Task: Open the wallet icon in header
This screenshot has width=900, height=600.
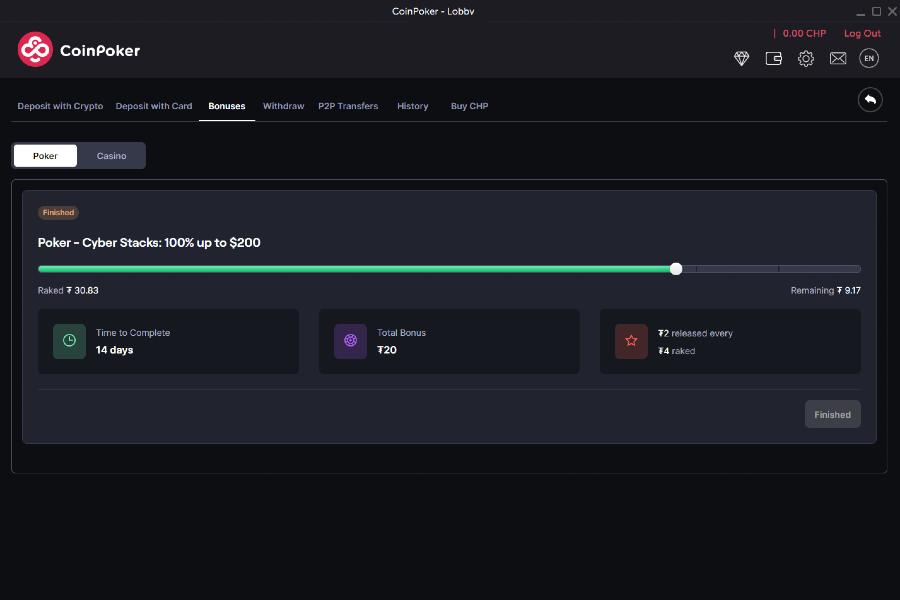Action: [773, 59]
